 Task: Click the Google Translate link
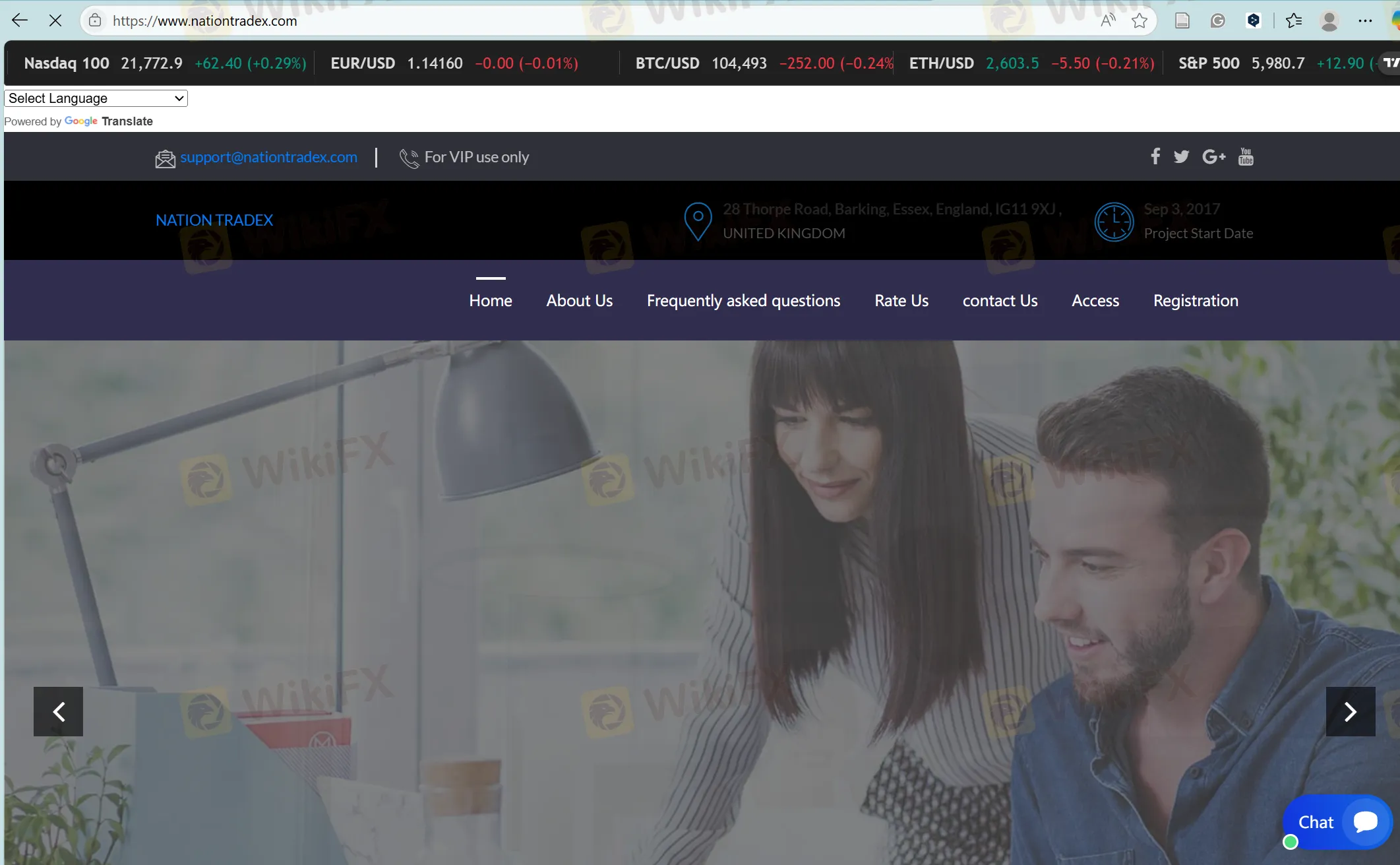(x=109, y=121)
